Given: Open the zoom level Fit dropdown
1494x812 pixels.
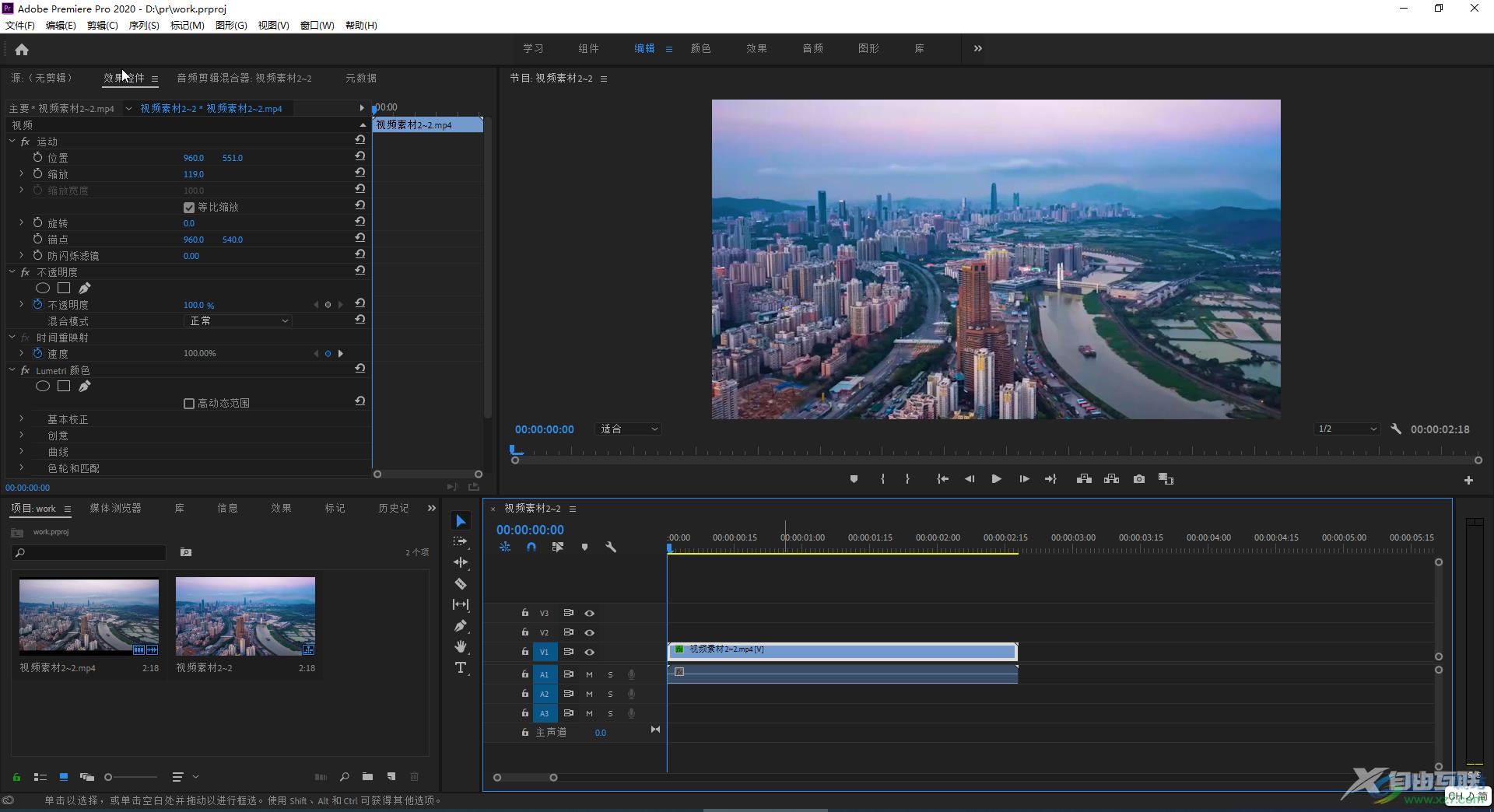Looking at the screenshot, I should [628, 429].
